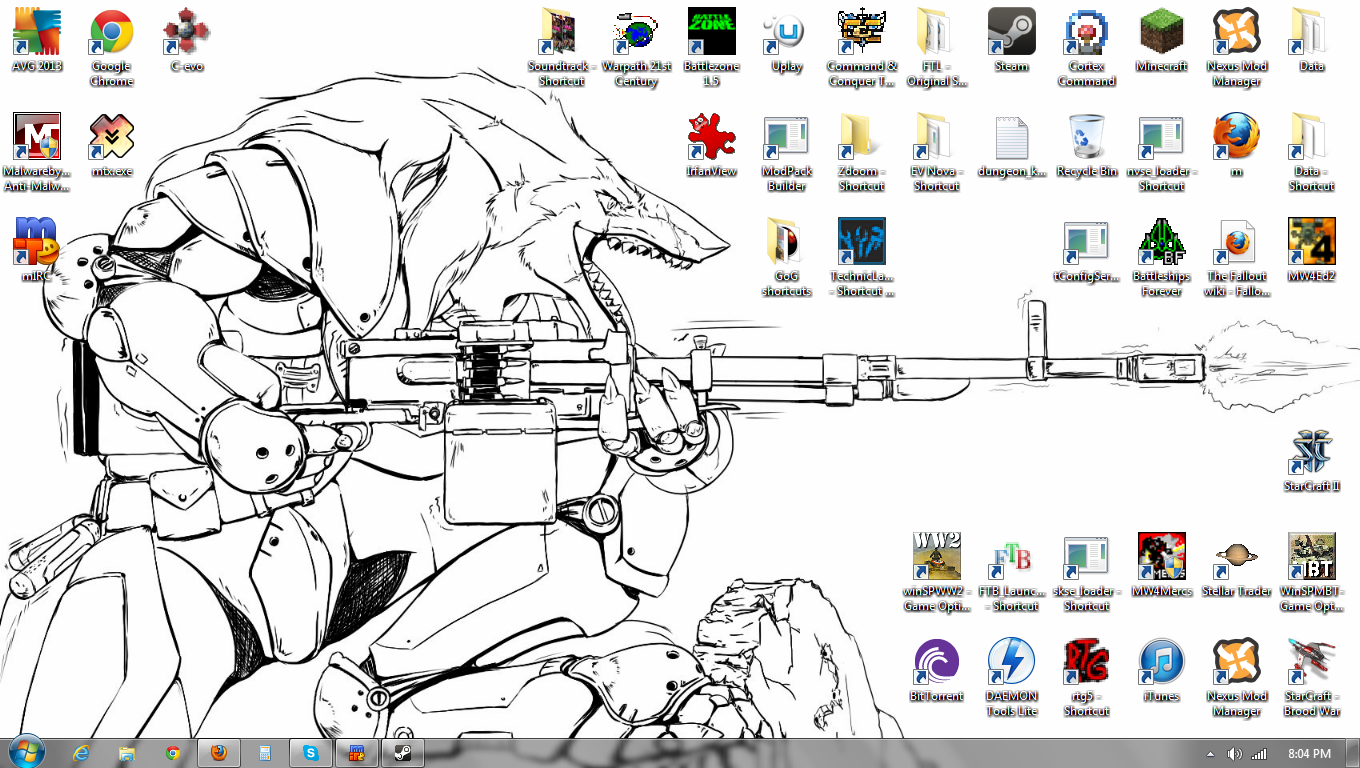Launch IrfanView from the desktop
Viewport: 1360px width, 768px height.
tap(712, 138)
